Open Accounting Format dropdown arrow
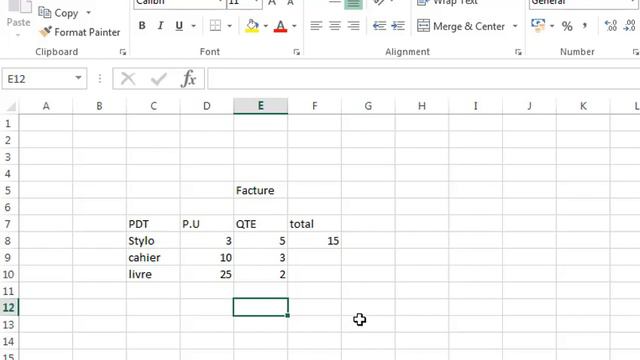Viewport: 640px width, 360px height. tap(552, 26)
